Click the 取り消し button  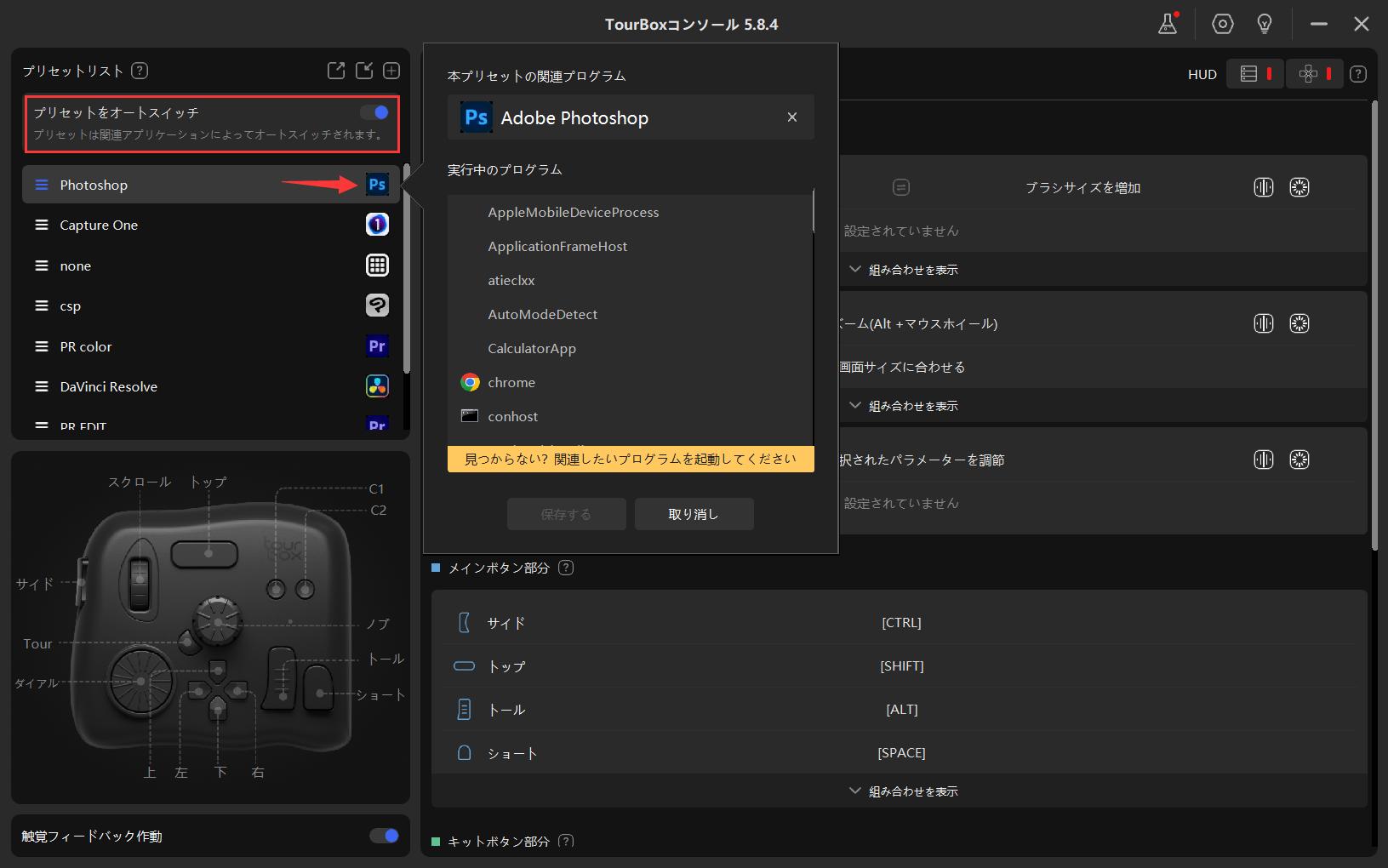(694, 514)
